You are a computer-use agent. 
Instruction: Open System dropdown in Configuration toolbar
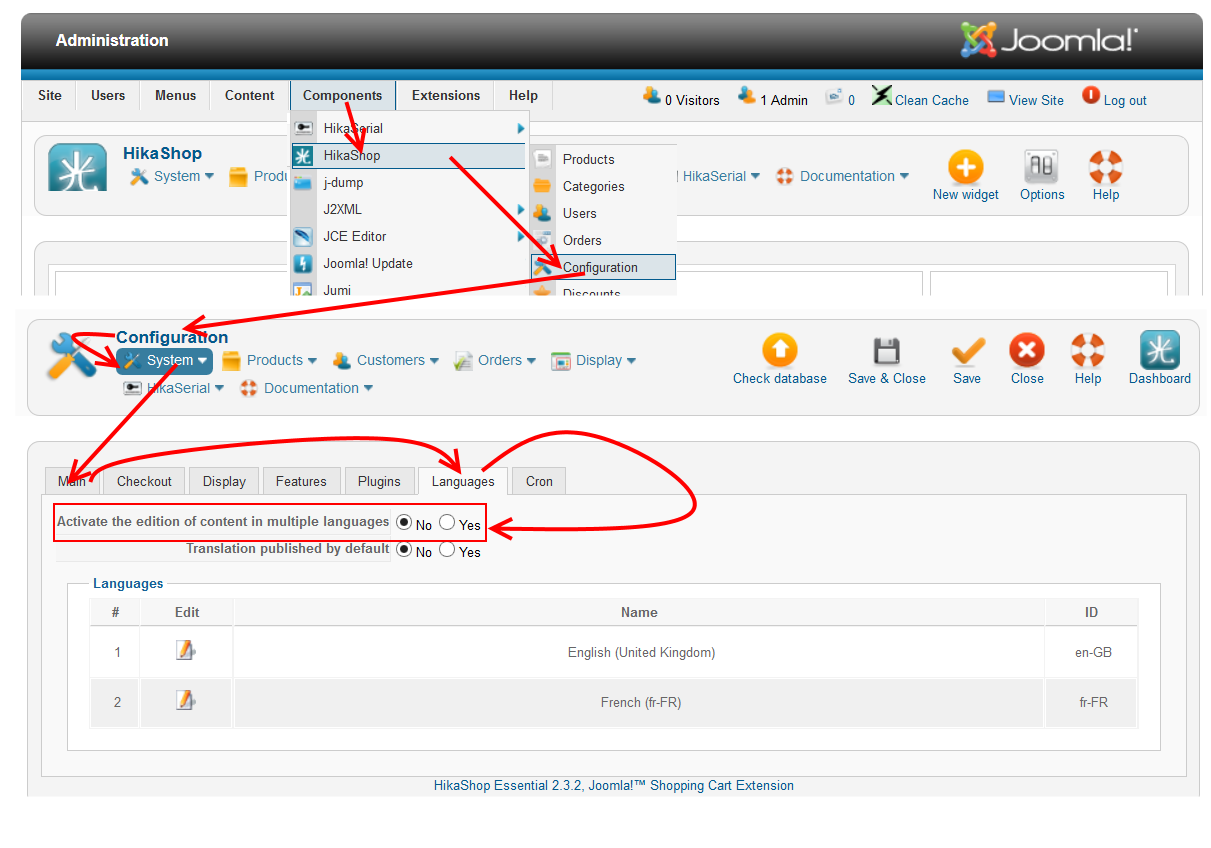(165, 361)
